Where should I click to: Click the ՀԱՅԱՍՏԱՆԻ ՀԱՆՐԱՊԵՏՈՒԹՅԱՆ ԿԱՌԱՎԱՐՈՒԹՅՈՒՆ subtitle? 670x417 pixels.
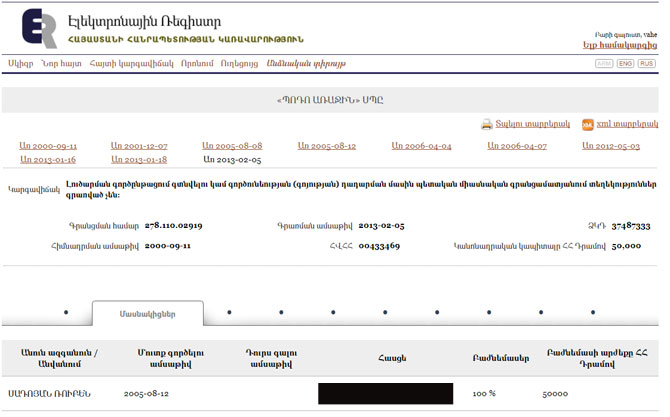(186, 40)
